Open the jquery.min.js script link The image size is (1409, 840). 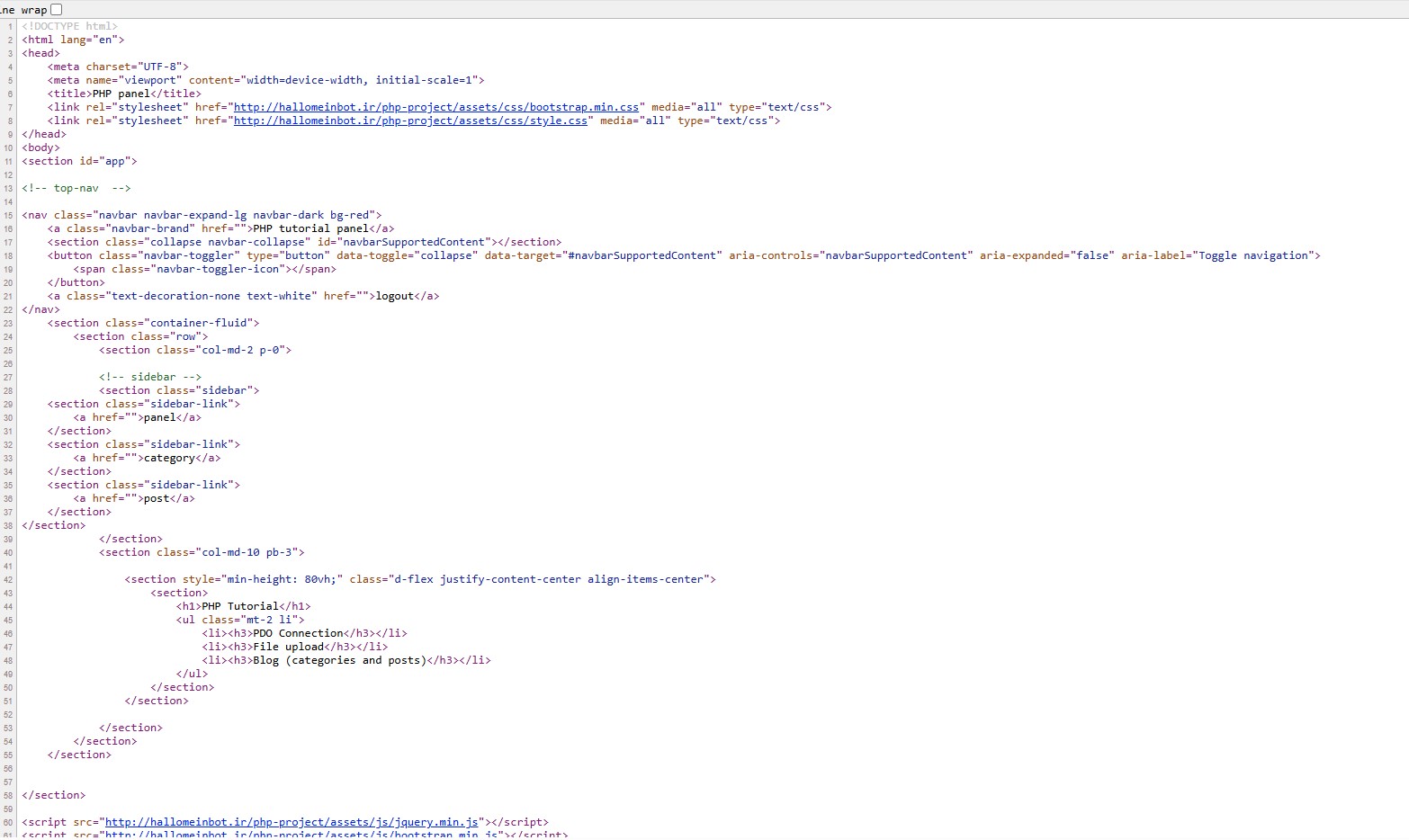pos(292,822)
